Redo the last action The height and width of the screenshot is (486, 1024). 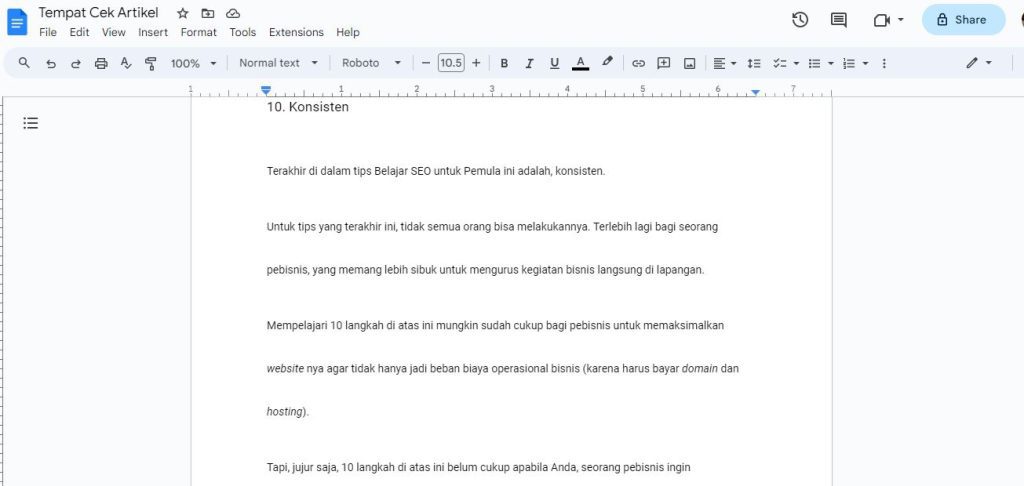click(x=76, y=63)
